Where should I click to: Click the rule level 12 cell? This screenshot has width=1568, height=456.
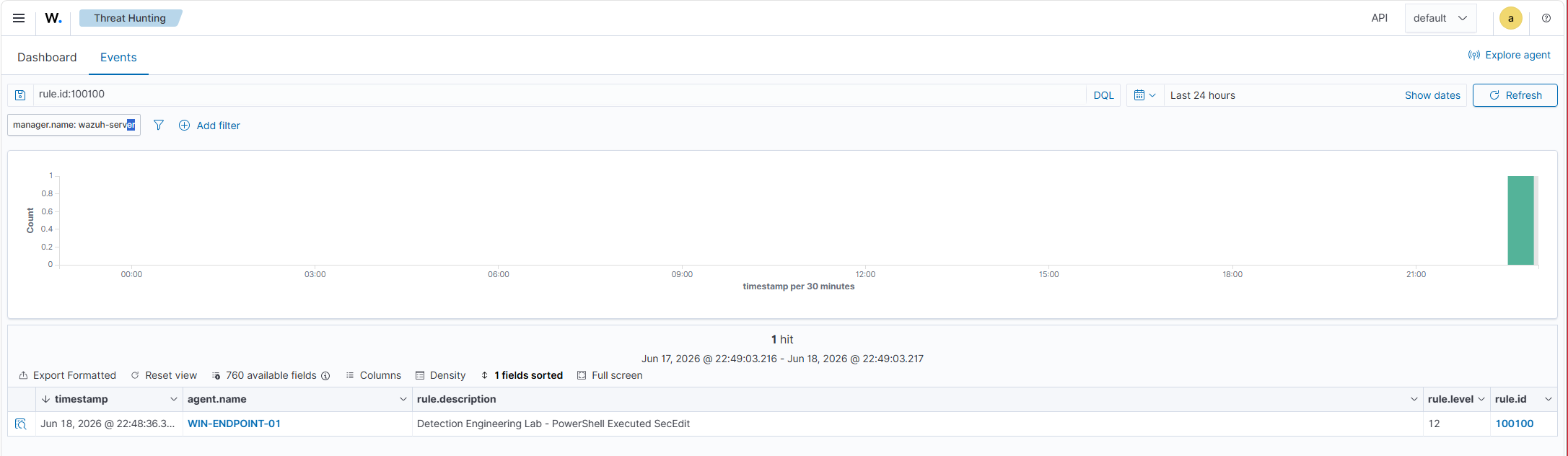1456,424
